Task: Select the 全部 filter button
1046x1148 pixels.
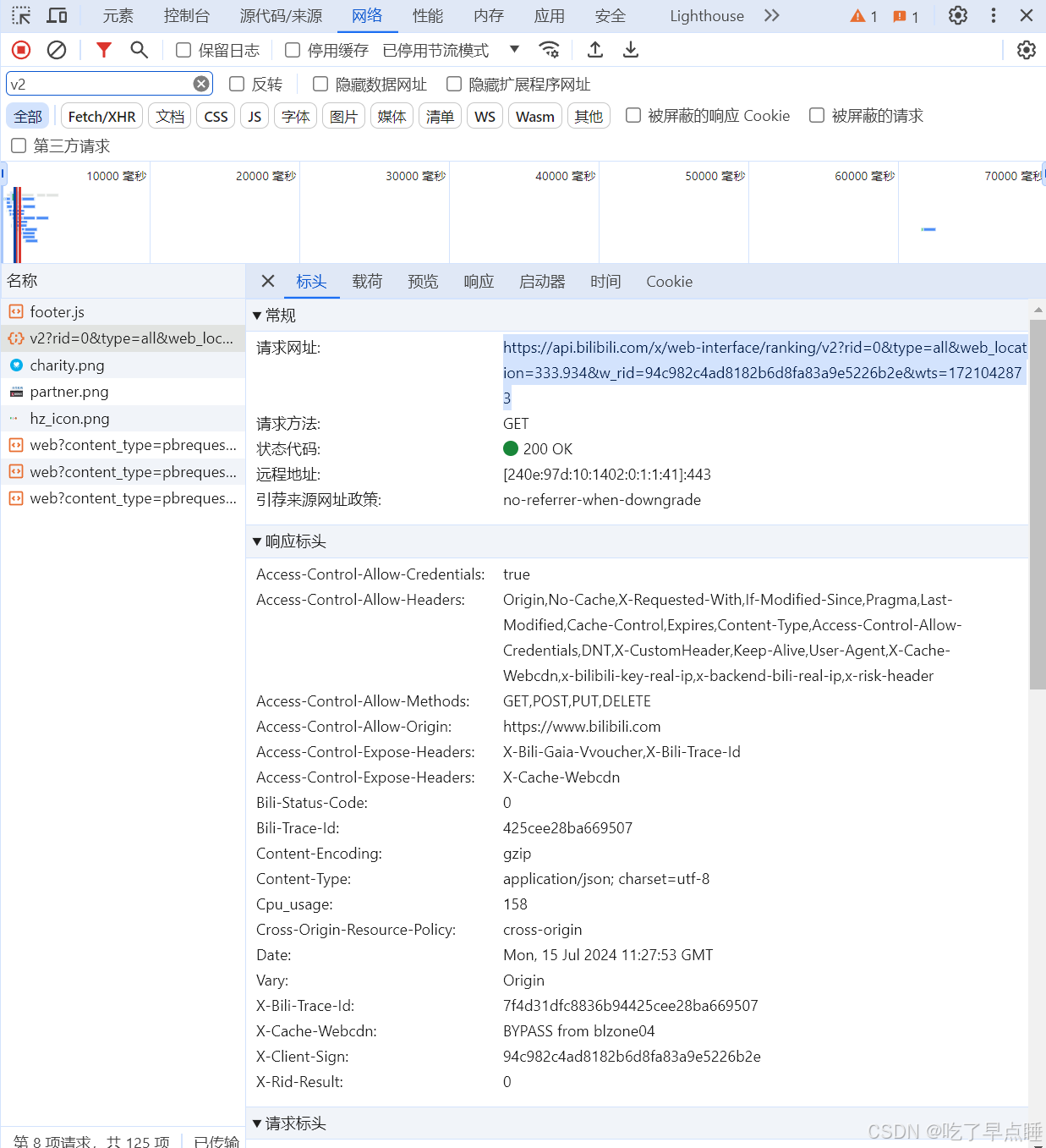Action: [28, 116]
